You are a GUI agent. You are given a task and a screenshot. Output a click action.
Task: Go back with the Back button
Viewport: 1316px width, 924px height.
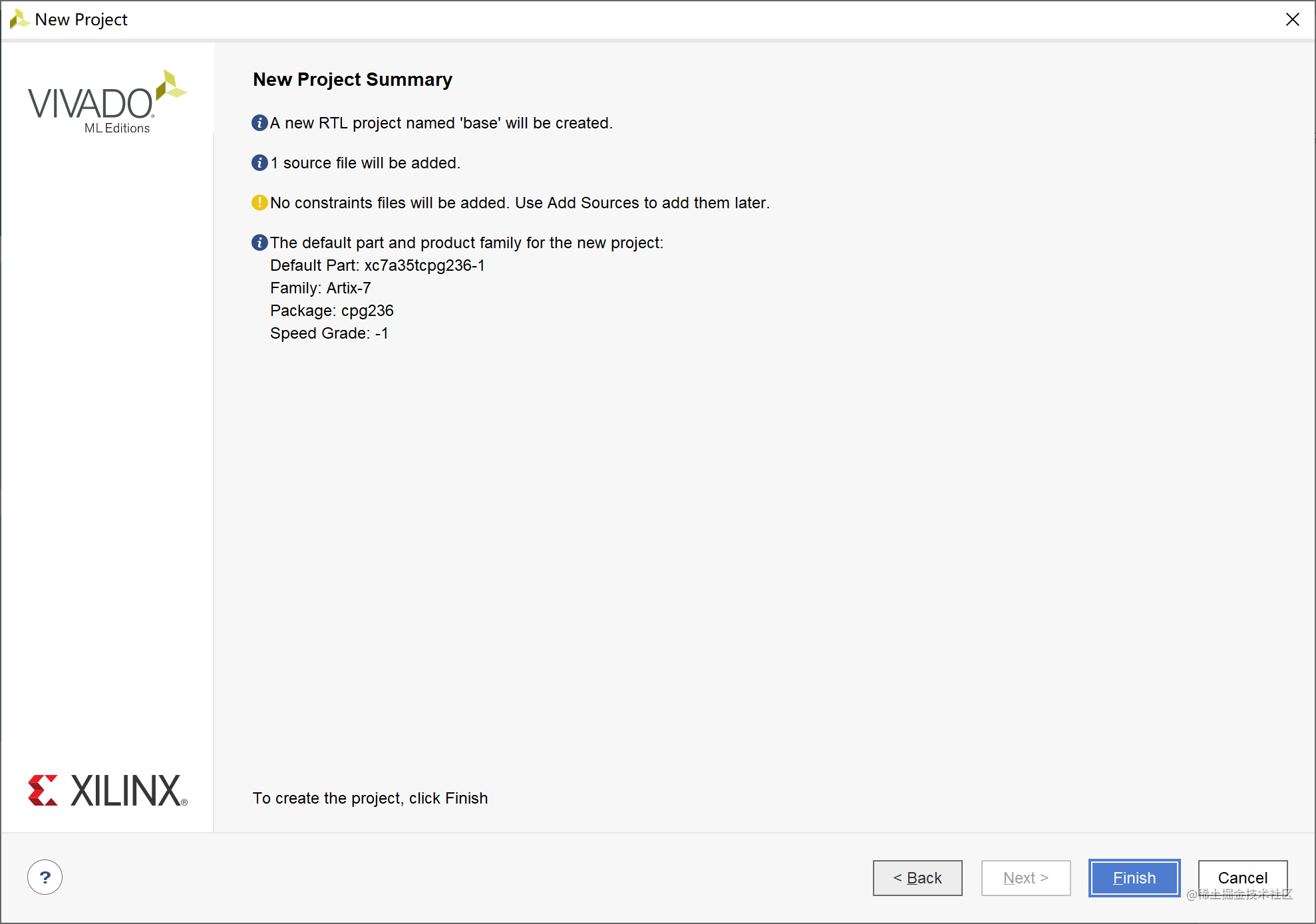(917, 877)
